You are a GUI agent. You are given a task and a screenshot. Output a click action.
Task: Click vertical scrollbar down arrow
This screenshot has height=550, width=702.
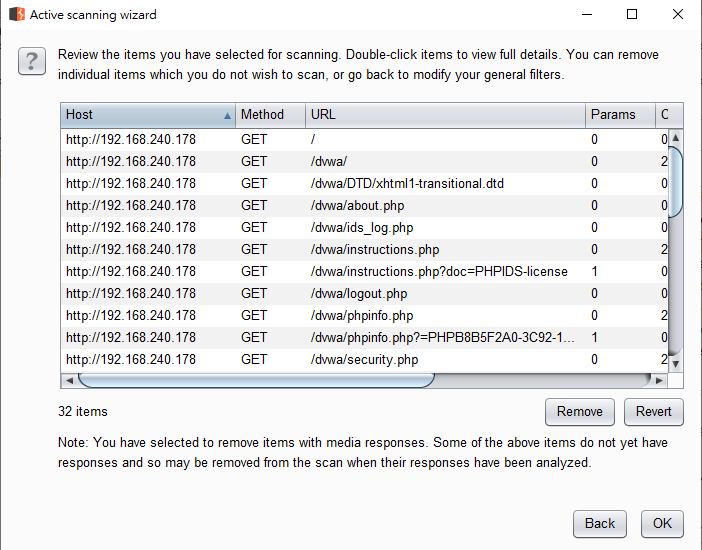coord(675,364)
